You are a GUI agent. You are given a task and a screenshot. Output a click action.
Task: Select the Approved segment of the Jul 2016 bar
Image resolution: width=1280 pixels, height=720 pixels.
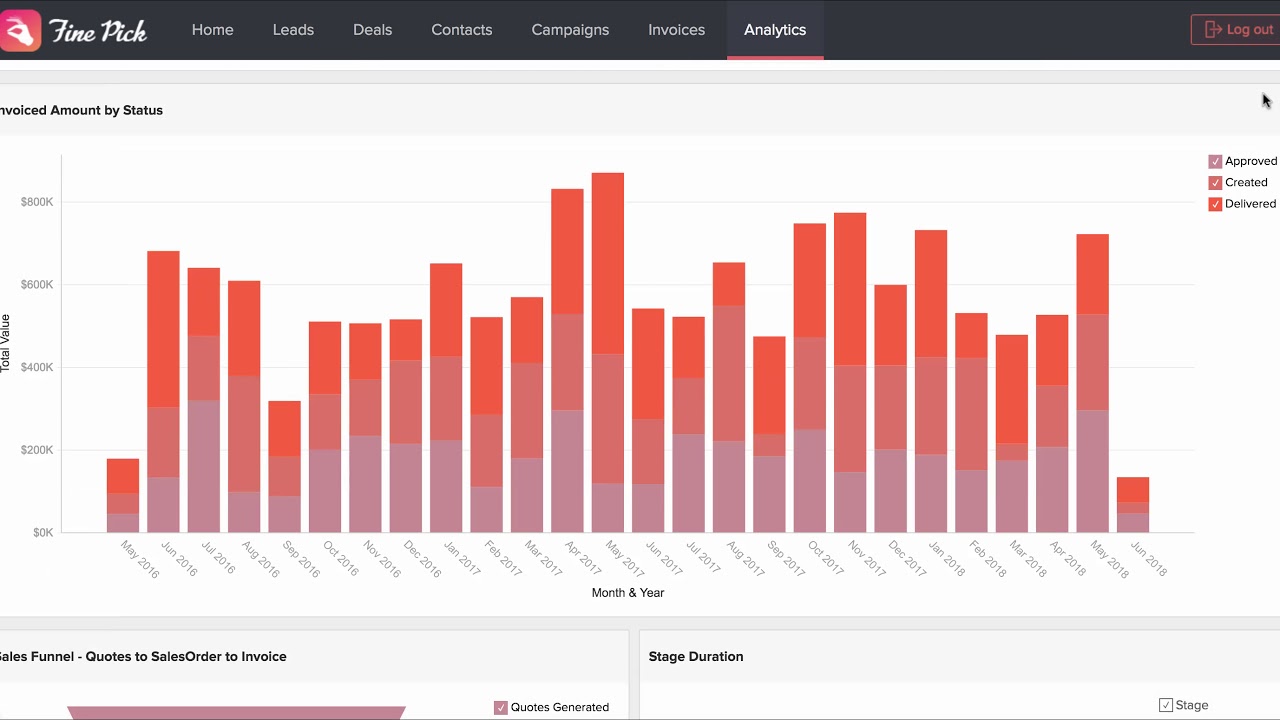point(204,466)
